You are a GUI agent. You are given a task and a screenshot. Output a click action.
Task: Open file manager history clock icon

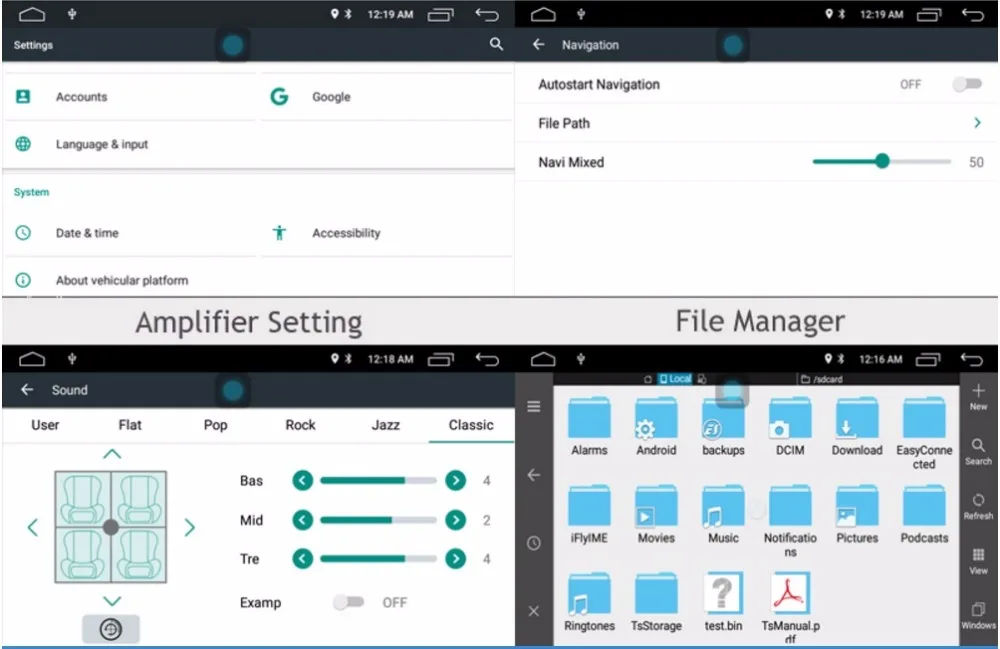[x=534, y=543]
